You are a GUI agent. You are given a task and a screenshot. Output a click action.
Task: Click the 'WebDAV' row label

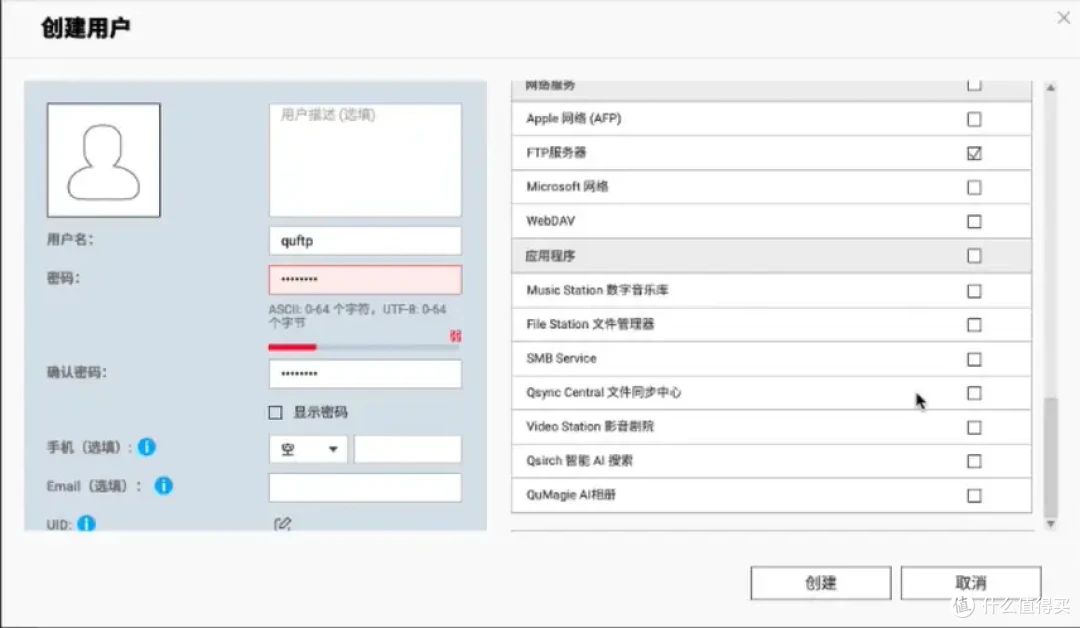click(550, 221)
